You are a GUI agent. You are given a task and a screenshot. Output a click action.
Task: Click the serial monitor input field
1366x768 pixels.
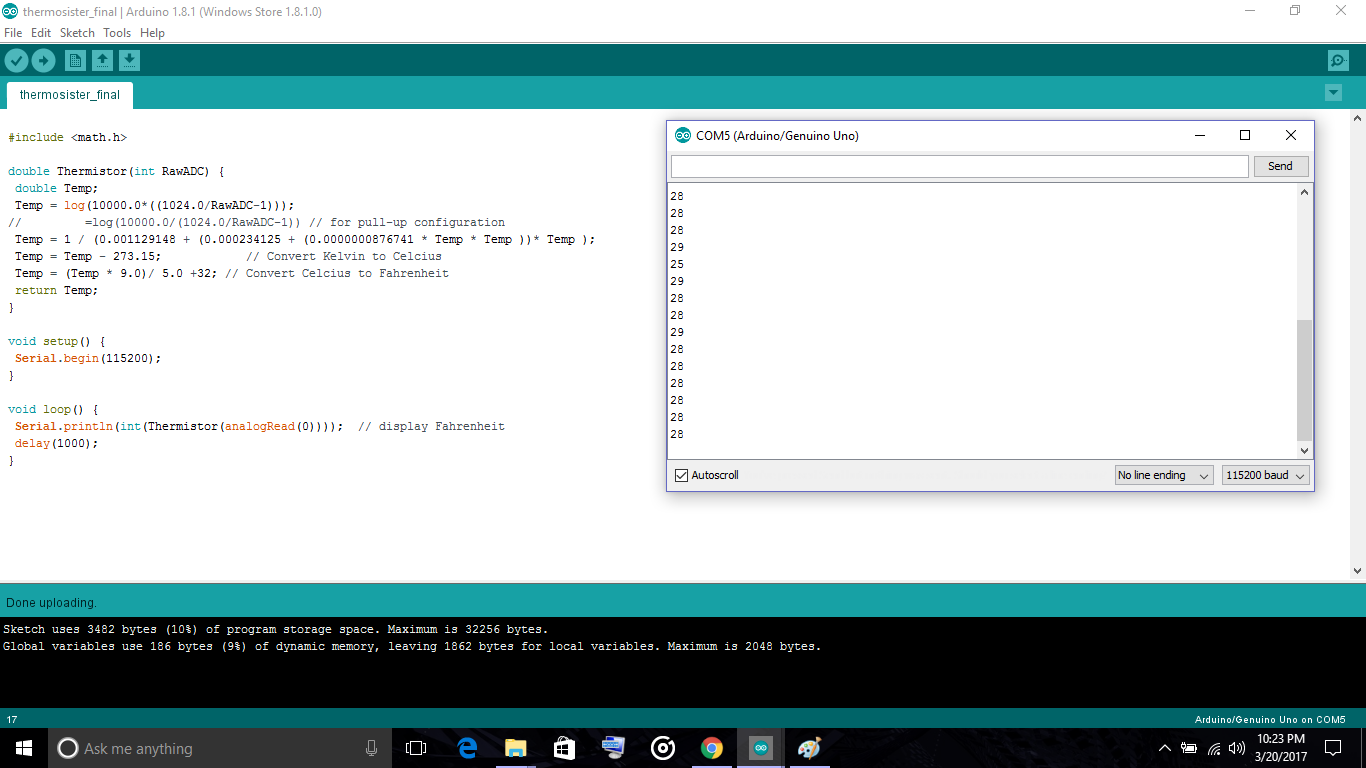pyautogui.click(x=960, y=166)
